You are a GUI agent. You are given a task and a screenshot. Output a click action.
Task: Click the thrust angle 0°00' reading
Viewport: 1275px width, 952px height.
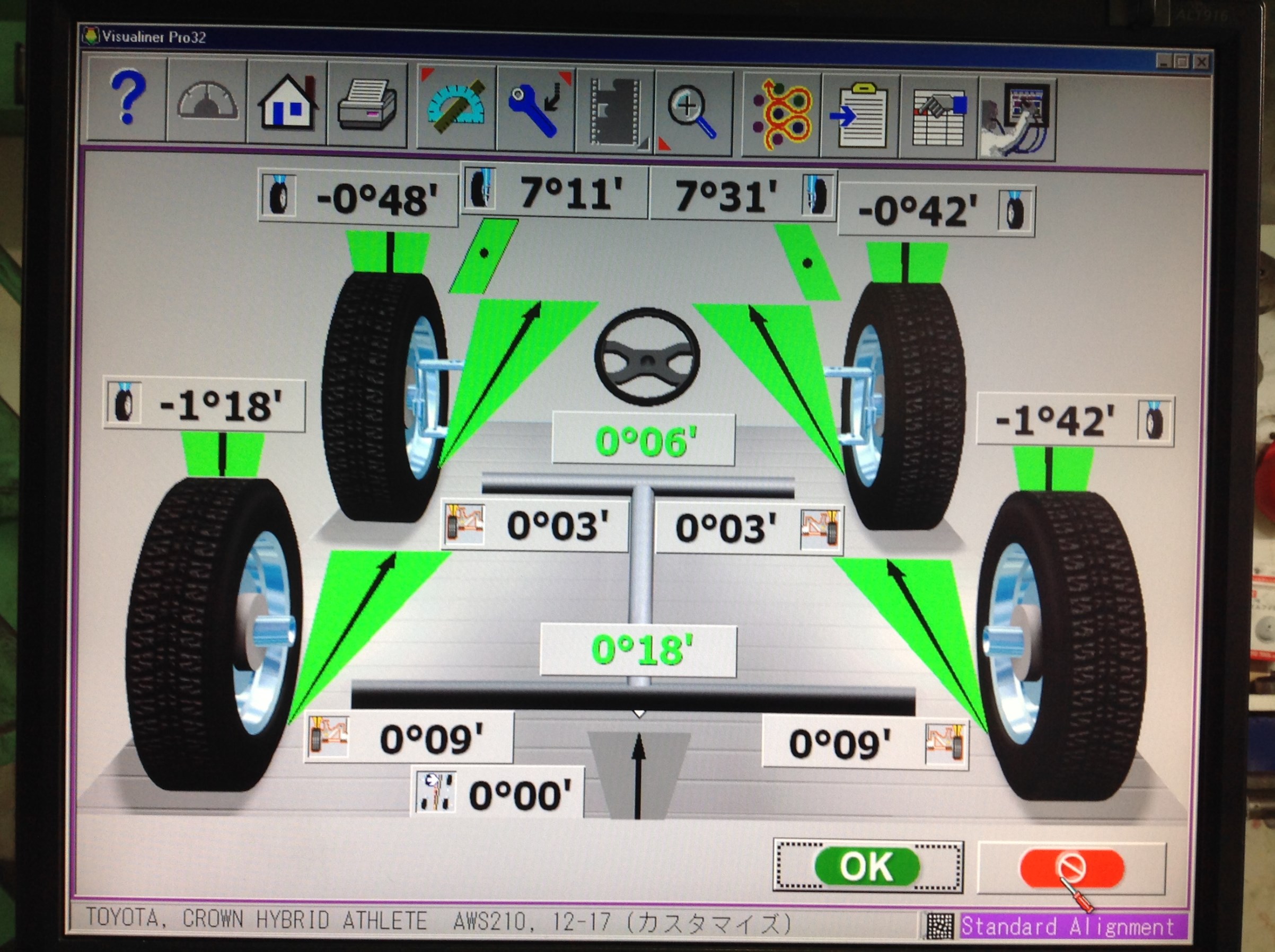point(520,796)
